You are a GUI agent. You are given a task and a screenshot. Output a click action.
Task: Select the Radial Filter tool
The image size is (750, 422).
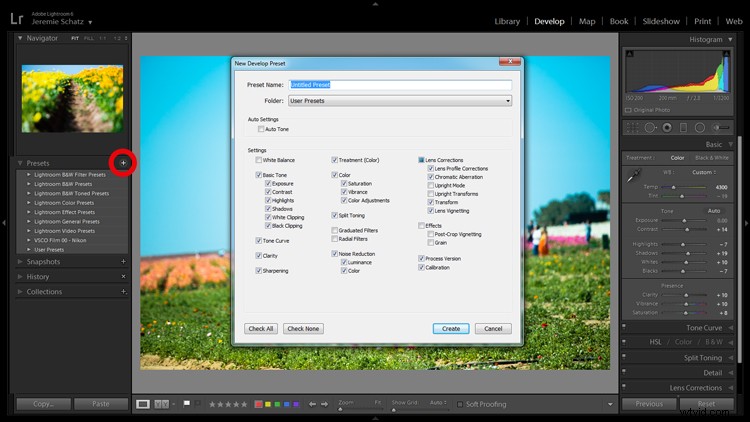[x=700, y=128]
